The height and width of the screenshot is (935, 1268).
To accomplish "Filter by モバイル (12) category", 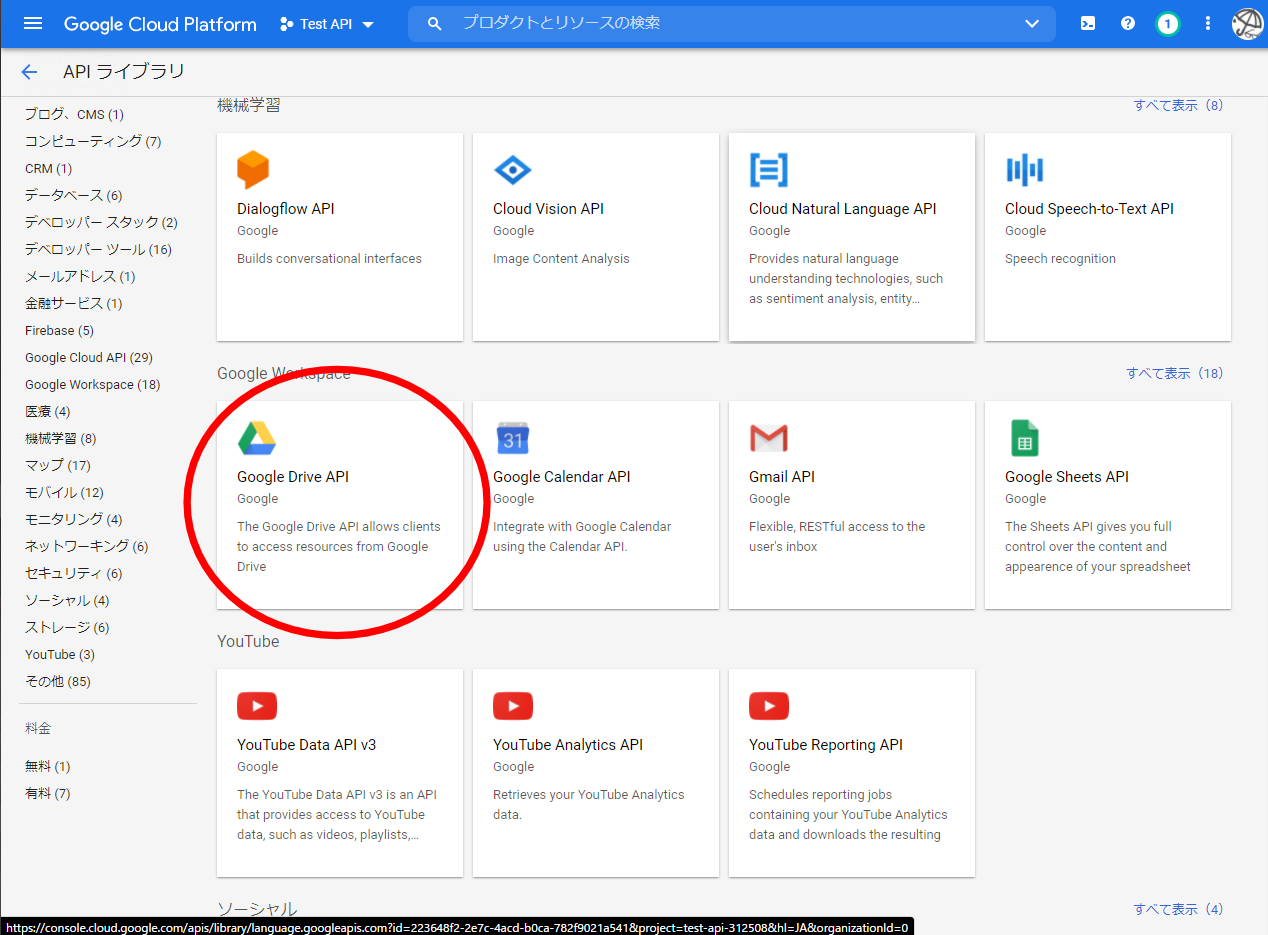I will 64,492.
